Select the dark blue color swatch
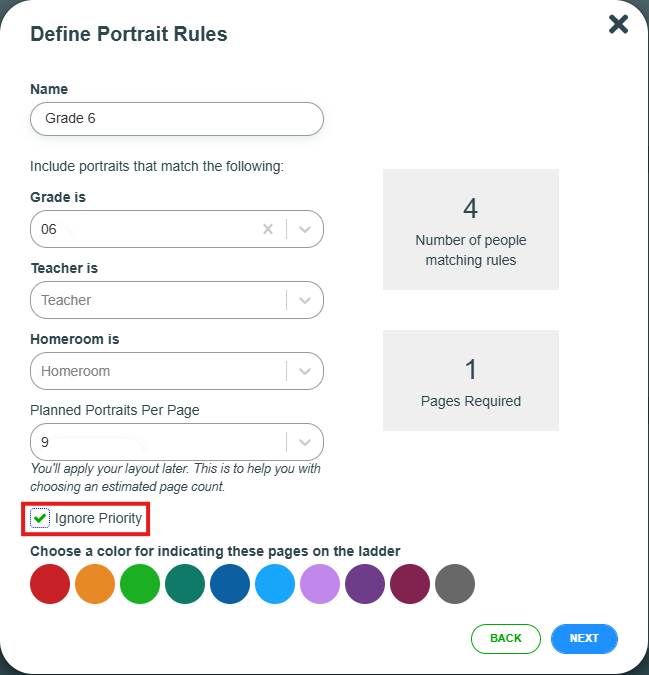Screen dimensions: 649x675 click(230, 584)
